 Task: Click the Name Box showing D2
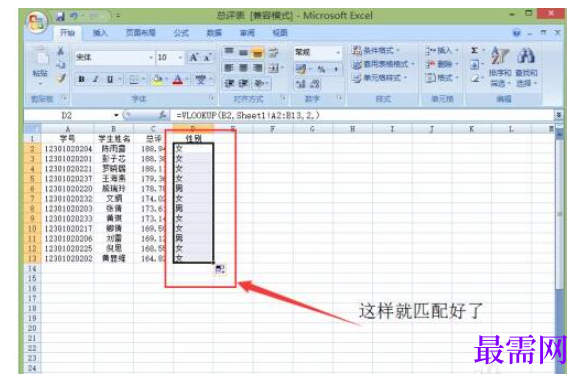click(67, 115)
